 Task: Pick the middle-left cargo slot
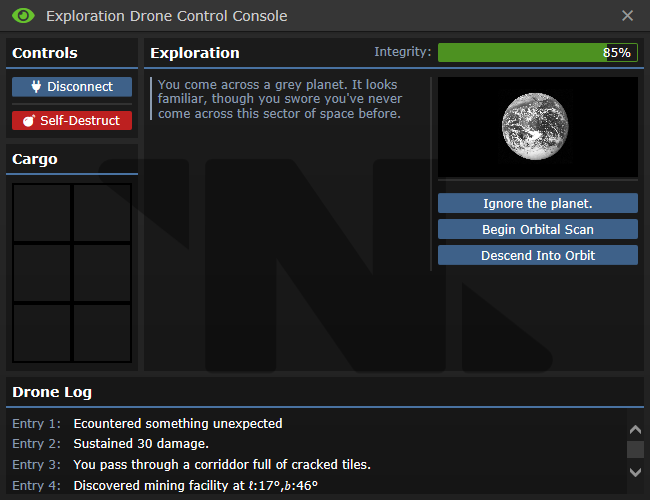pos(42,273)
